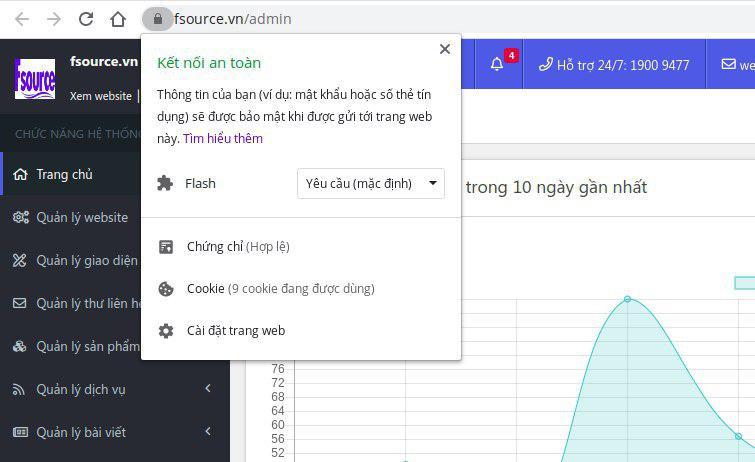The width and height of the screenshot is (755, 462).
Task: Click the Flash puzzle piece icon
Action: pyautogui.click(x=165, y=184)
